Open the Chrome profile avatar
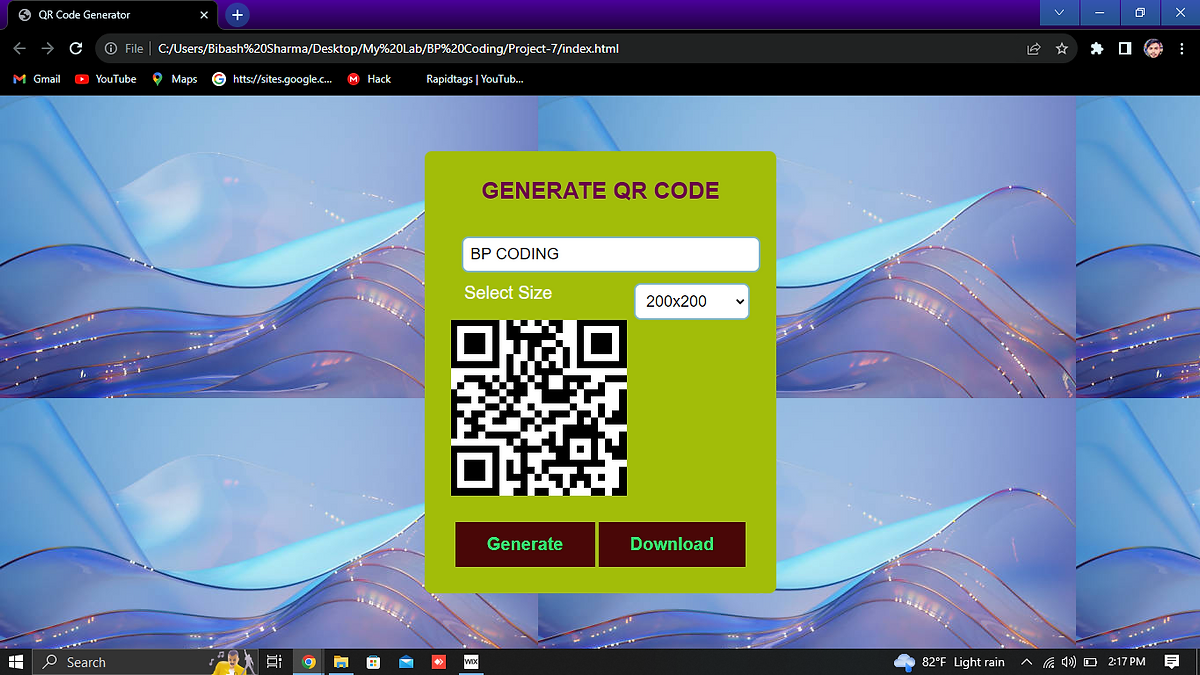The image size is (1200, 675). 1153,48
